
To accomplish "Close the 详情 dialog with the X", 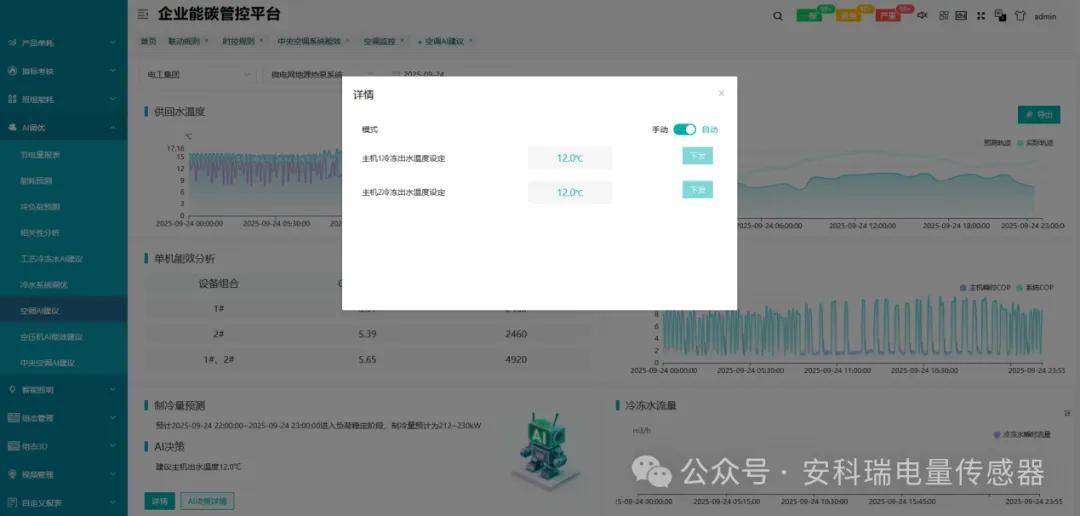I will 721,93.
